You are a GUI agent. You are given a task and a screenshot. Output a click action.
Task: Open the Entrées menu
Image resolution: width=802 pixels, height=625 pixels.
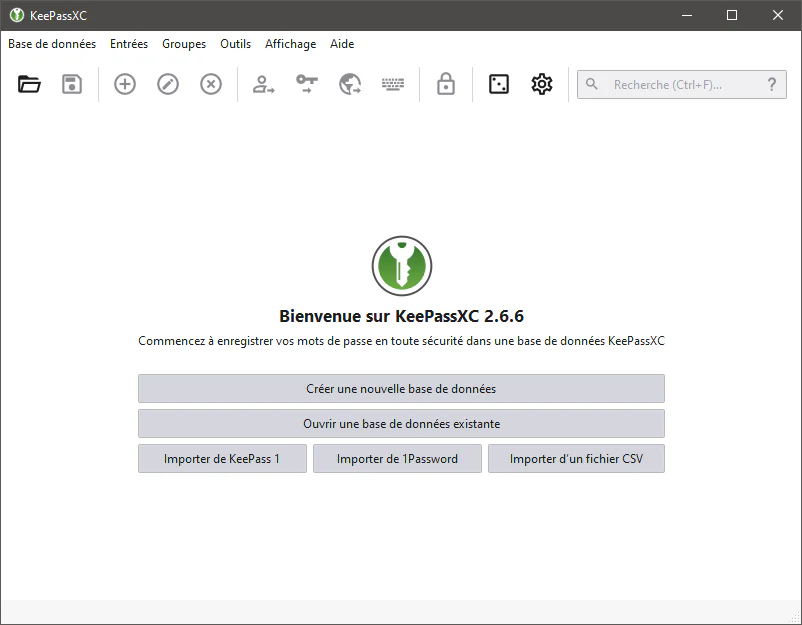coord(129,44)
